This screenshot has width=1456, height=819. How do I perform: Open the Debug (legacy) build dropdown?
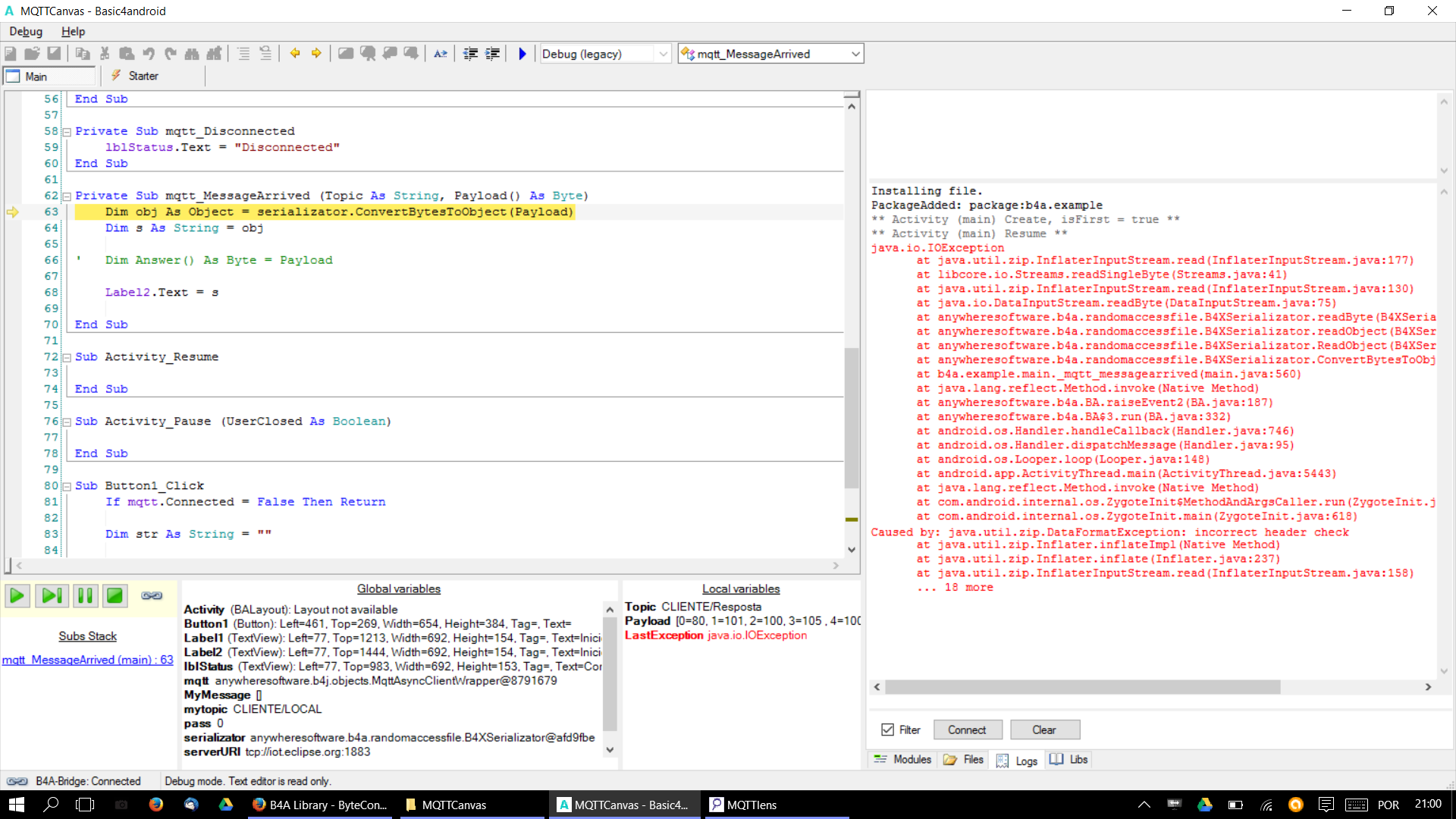point(663,54)
